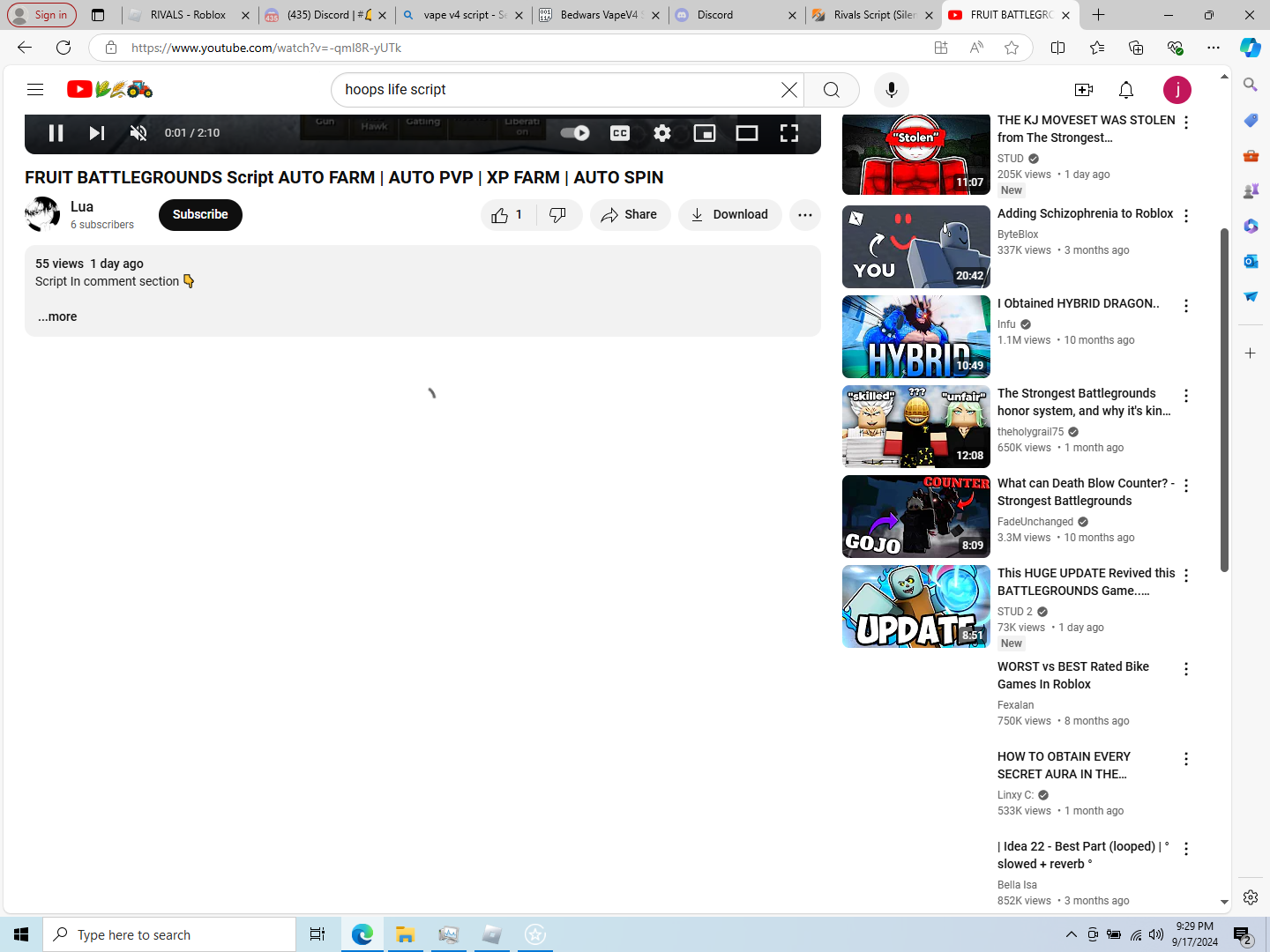Open options for SECRET AURA video

(x=1186, y=759)
